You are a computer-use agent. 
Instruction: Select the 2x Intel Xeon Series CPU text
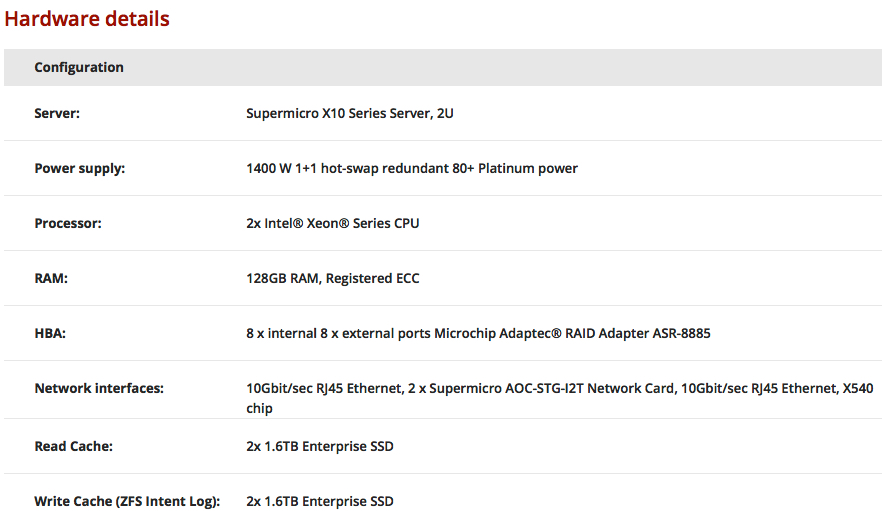click(332, 223)
